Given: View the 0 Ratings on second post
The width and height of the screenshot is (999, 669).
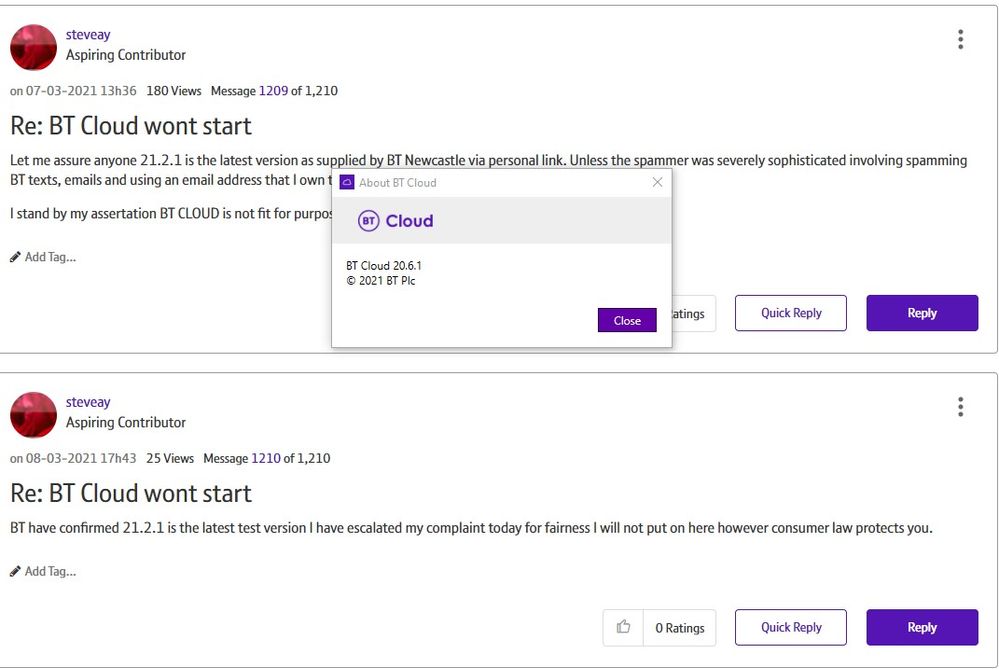Looking at the screenshot, I should (679, 628).
